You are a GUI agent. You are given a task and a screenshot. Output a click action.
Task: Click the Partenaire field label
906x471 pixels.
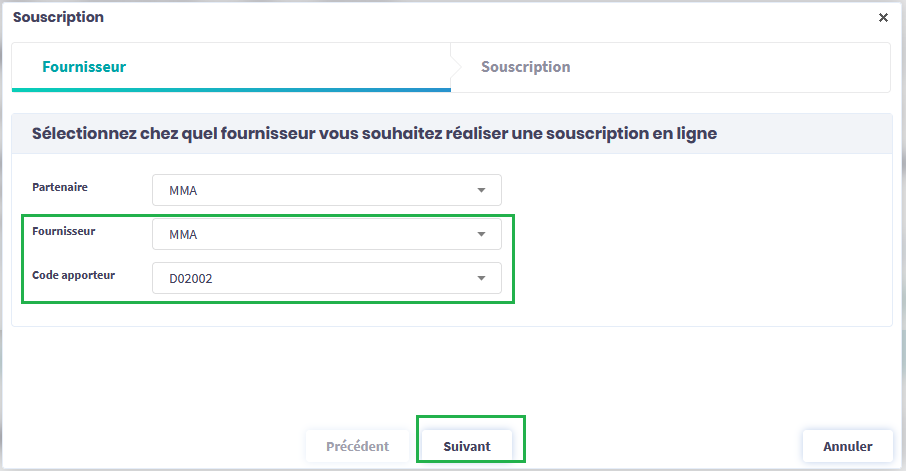point(60,186)
